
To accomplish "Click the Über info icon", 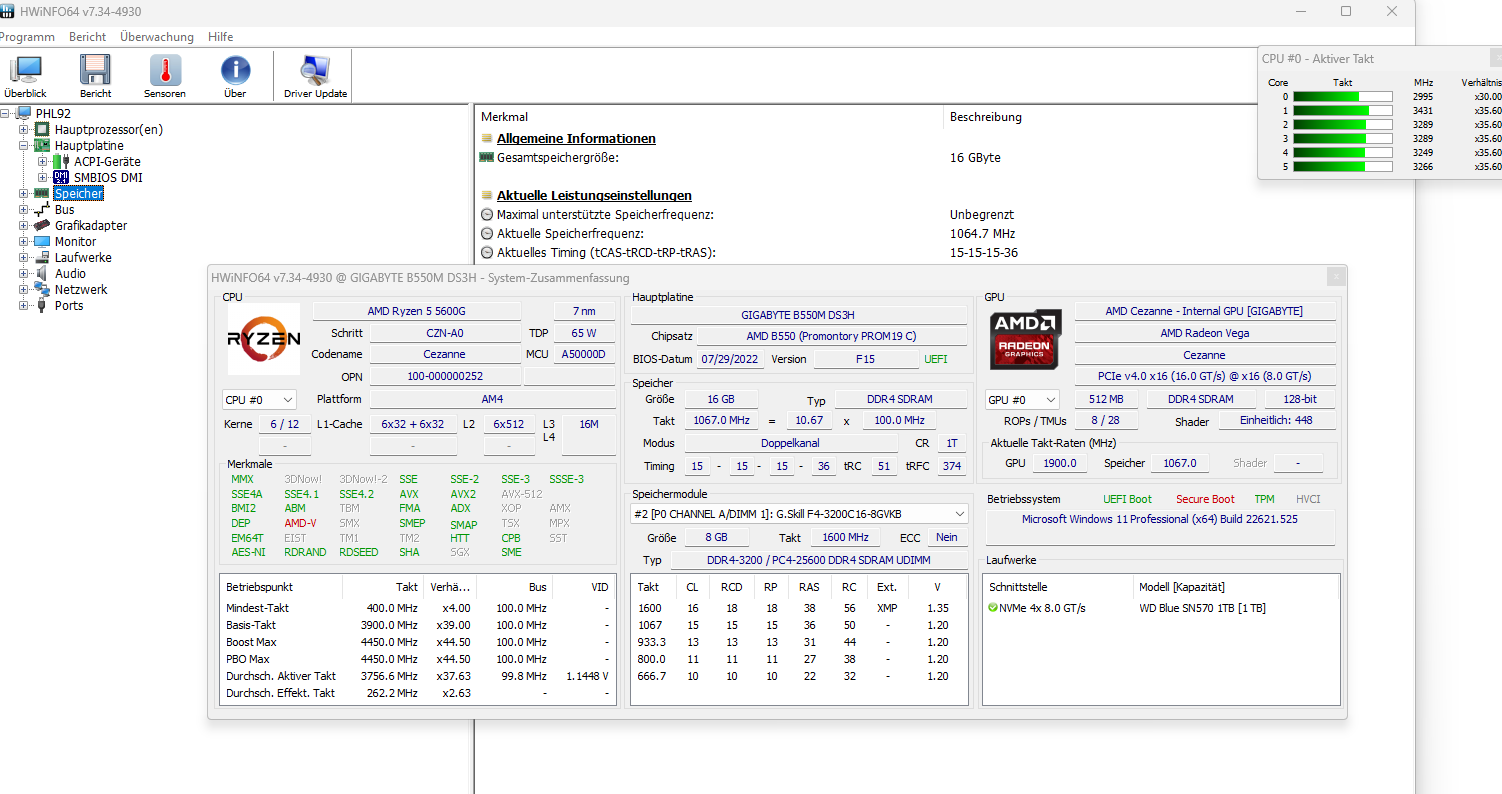I will tap(235, 70).
